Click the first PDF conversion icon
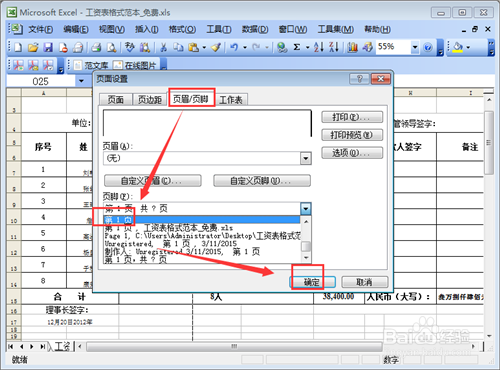500x370 pixels. 18,65
